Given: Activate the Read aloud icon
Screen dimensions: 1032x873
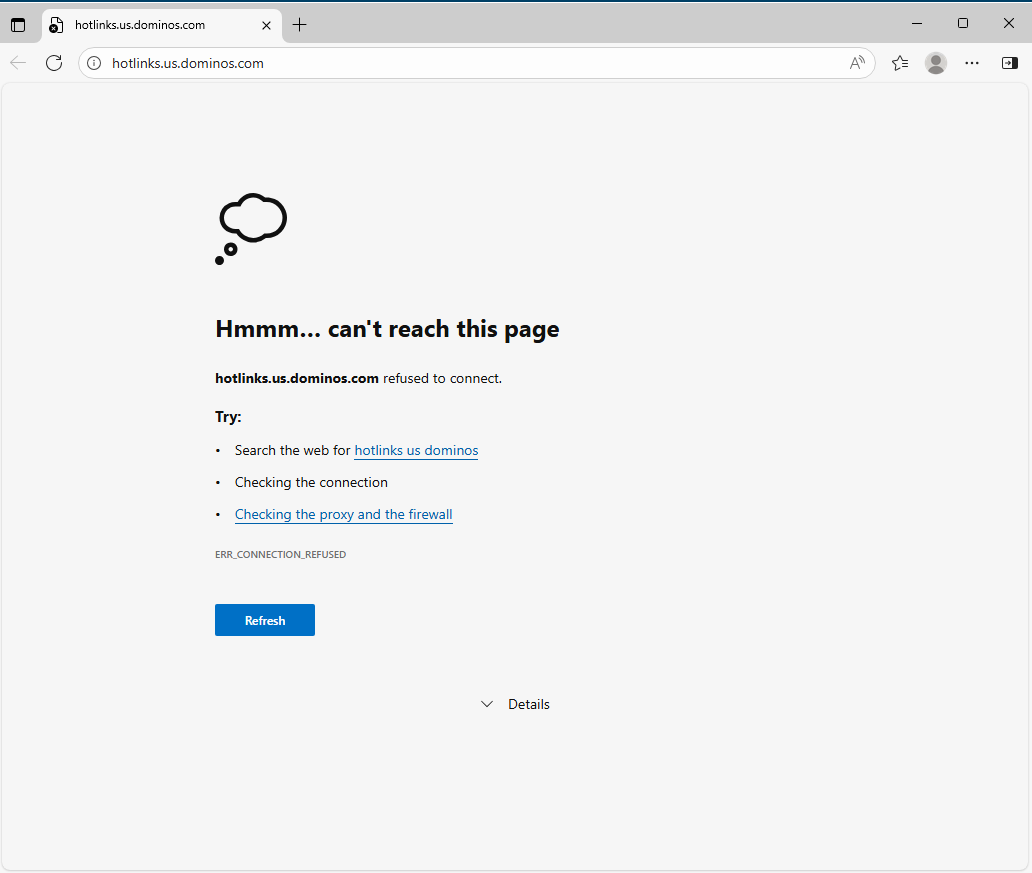Looking at the screenshot, I should 856,63.
